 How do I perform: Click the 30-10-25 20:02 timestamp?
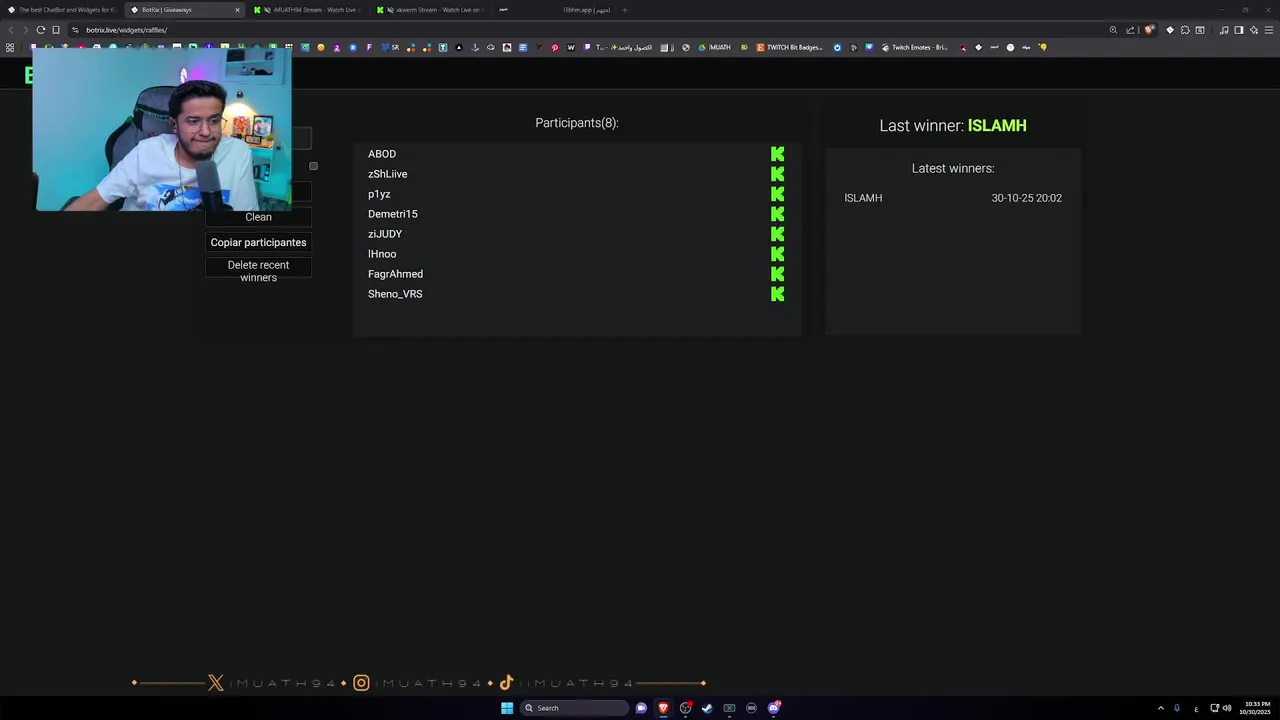click(x=1026, y=198)
